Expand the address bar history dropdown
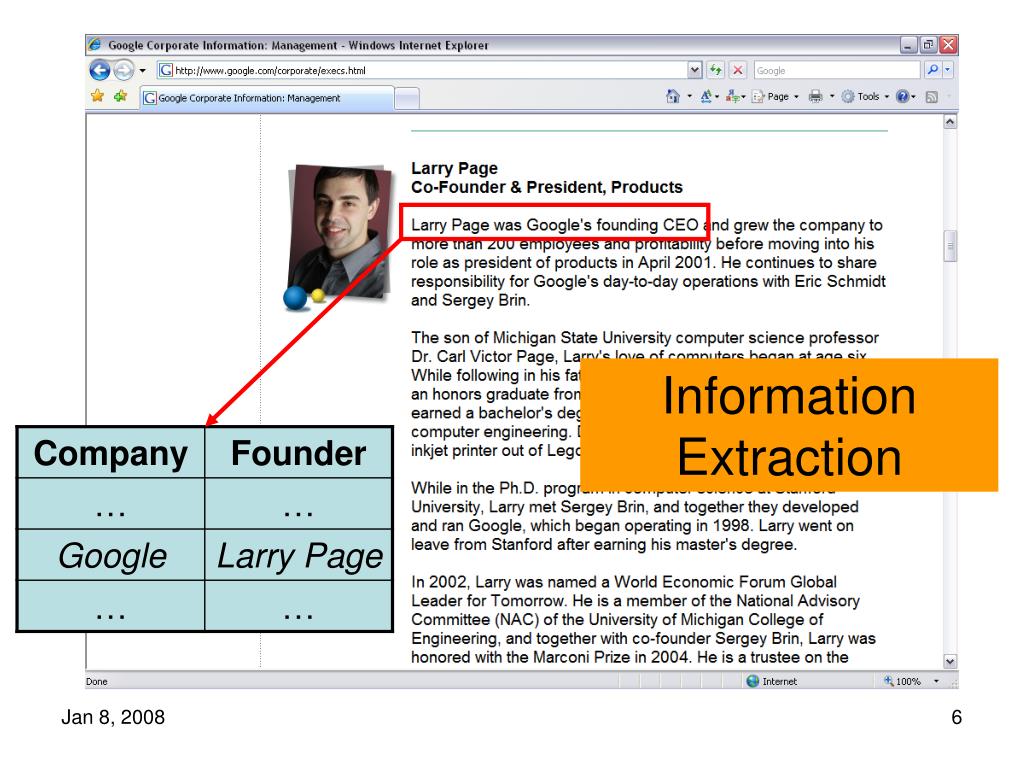The height and width of the screenshot is (768, 1024). 695,70
